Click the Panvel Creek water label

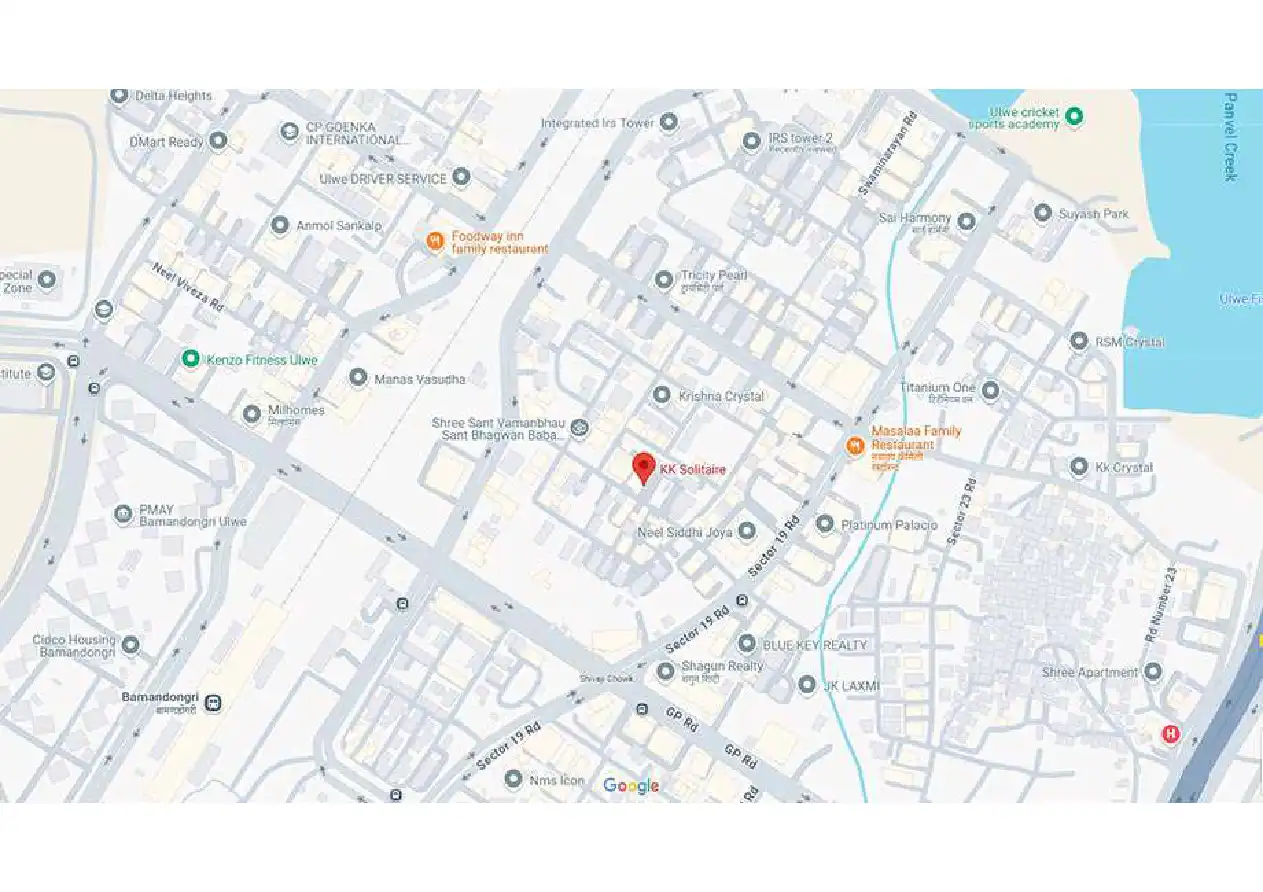pos(1231,137)
